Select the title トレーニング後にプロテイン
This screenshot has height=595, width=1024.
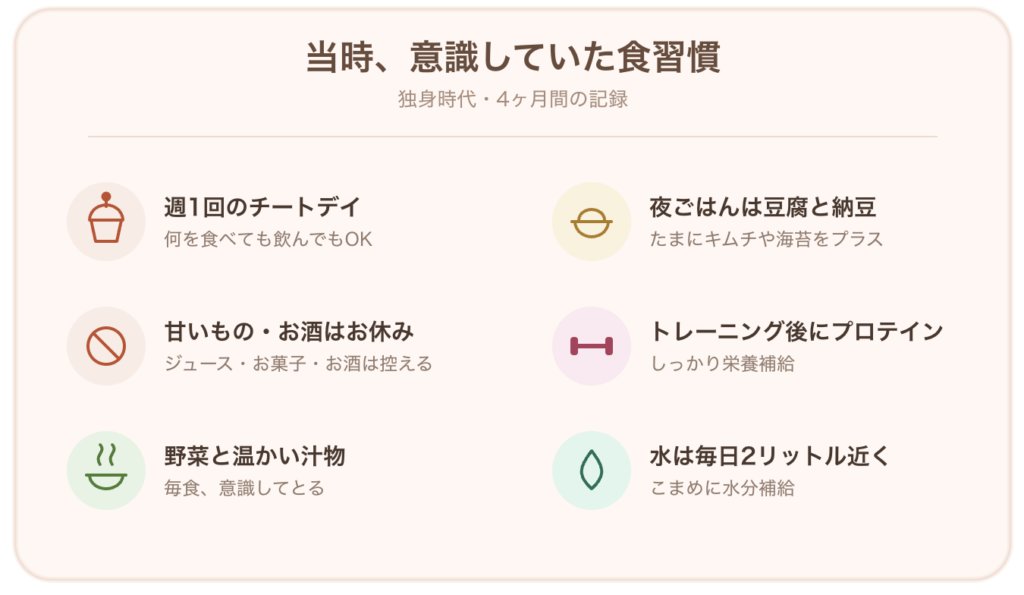(x=797, y=332)
